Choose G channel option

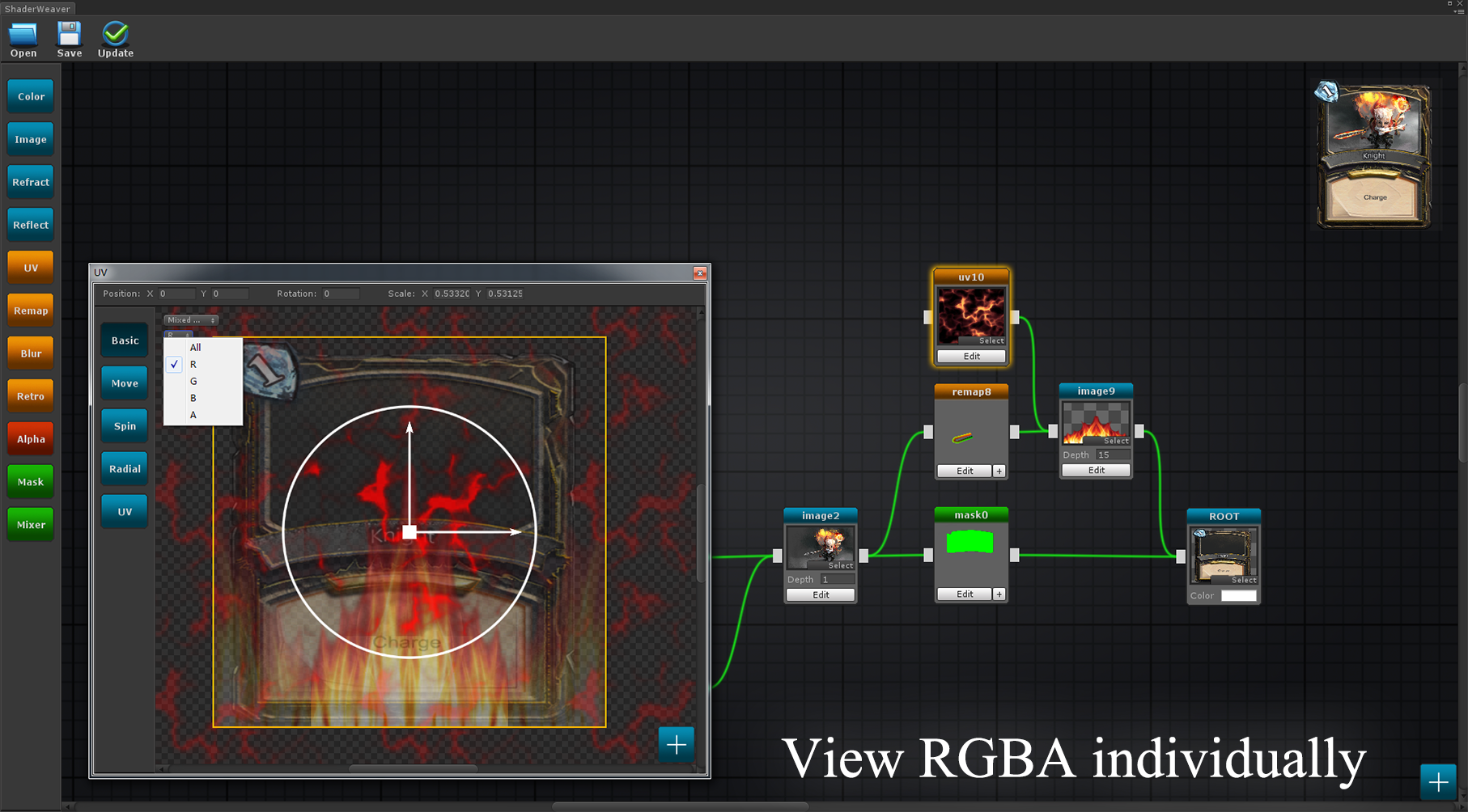point(203,381)
